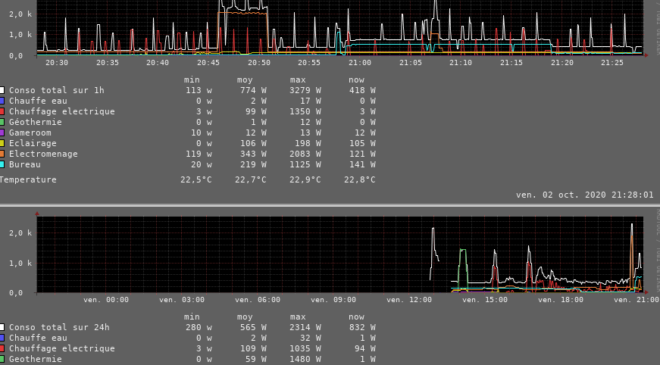The height and width of the screenshot is (365, 660).
Task: Click the '21:25' time axis label
Action: coord(612,63)
